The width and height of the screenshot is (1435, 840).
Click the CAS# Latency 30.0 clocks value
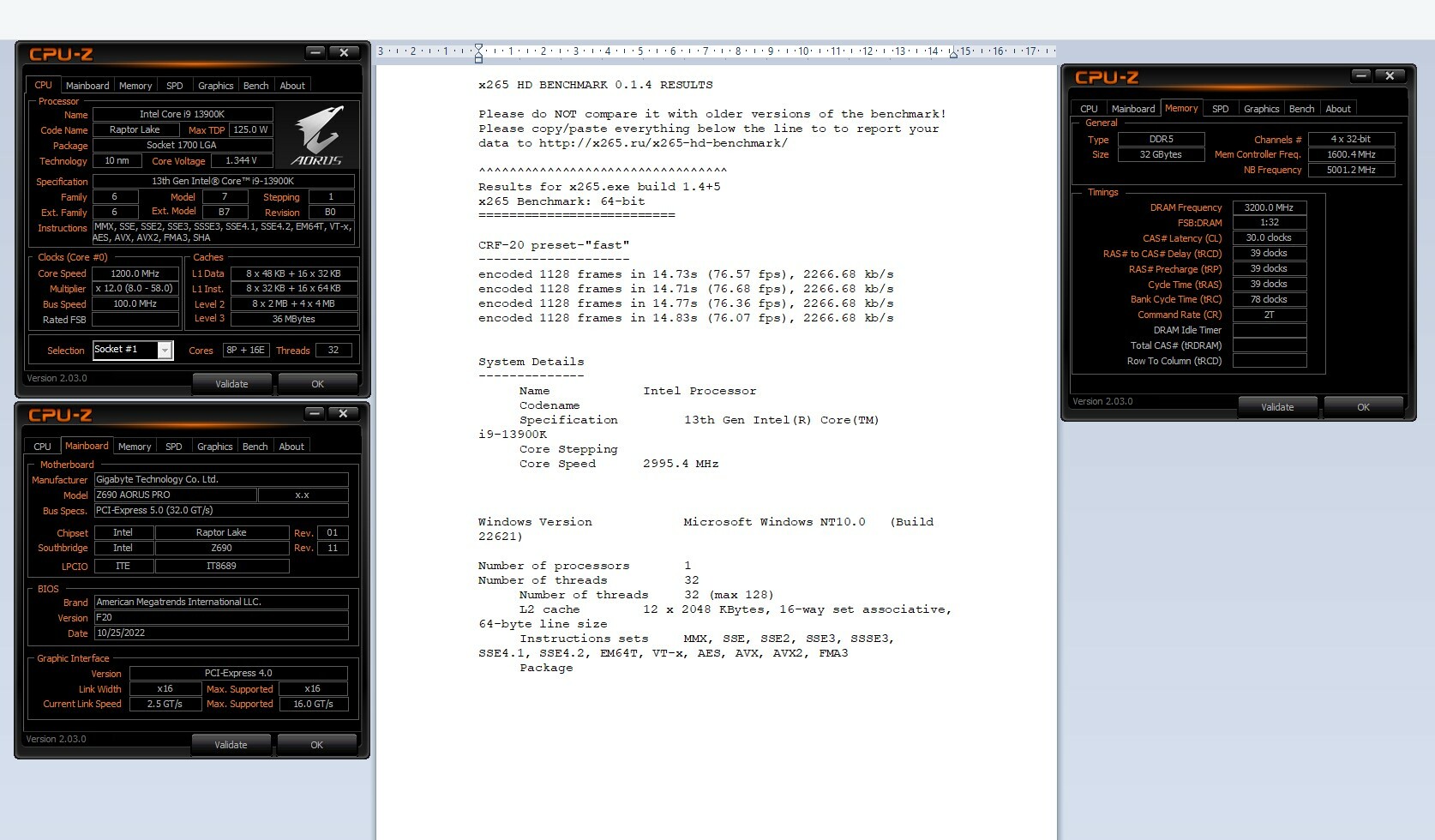point(1269,238)
